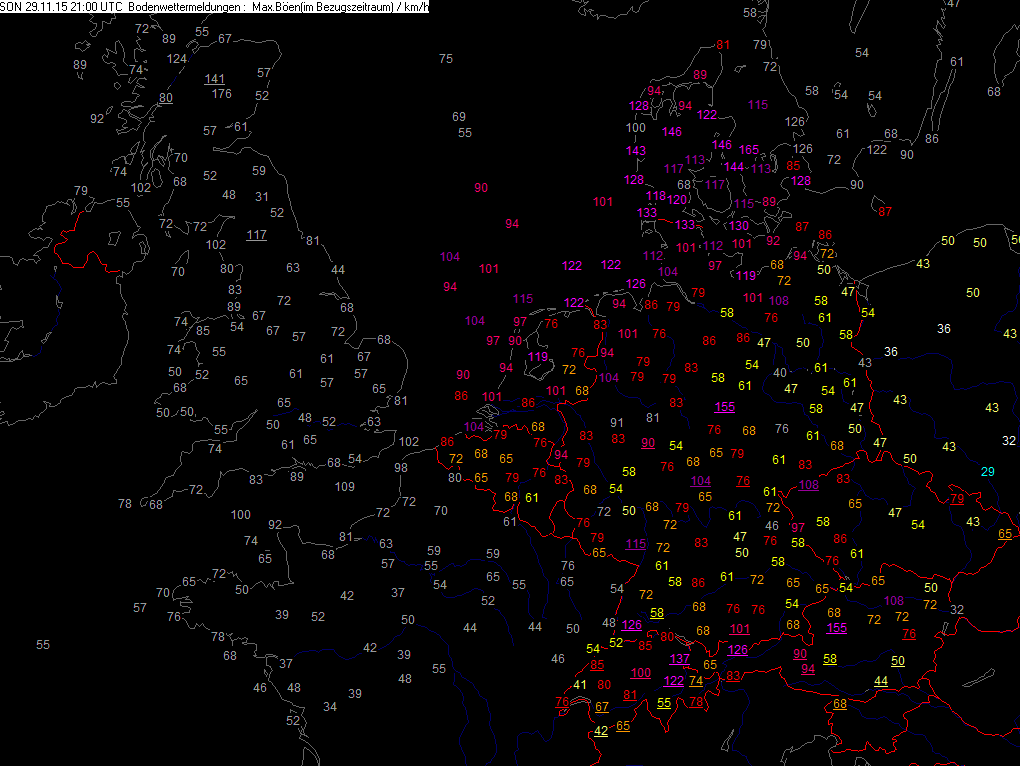Select the underlined 79 red value
Screen dimensions: 1020x766
coord(957,499)
